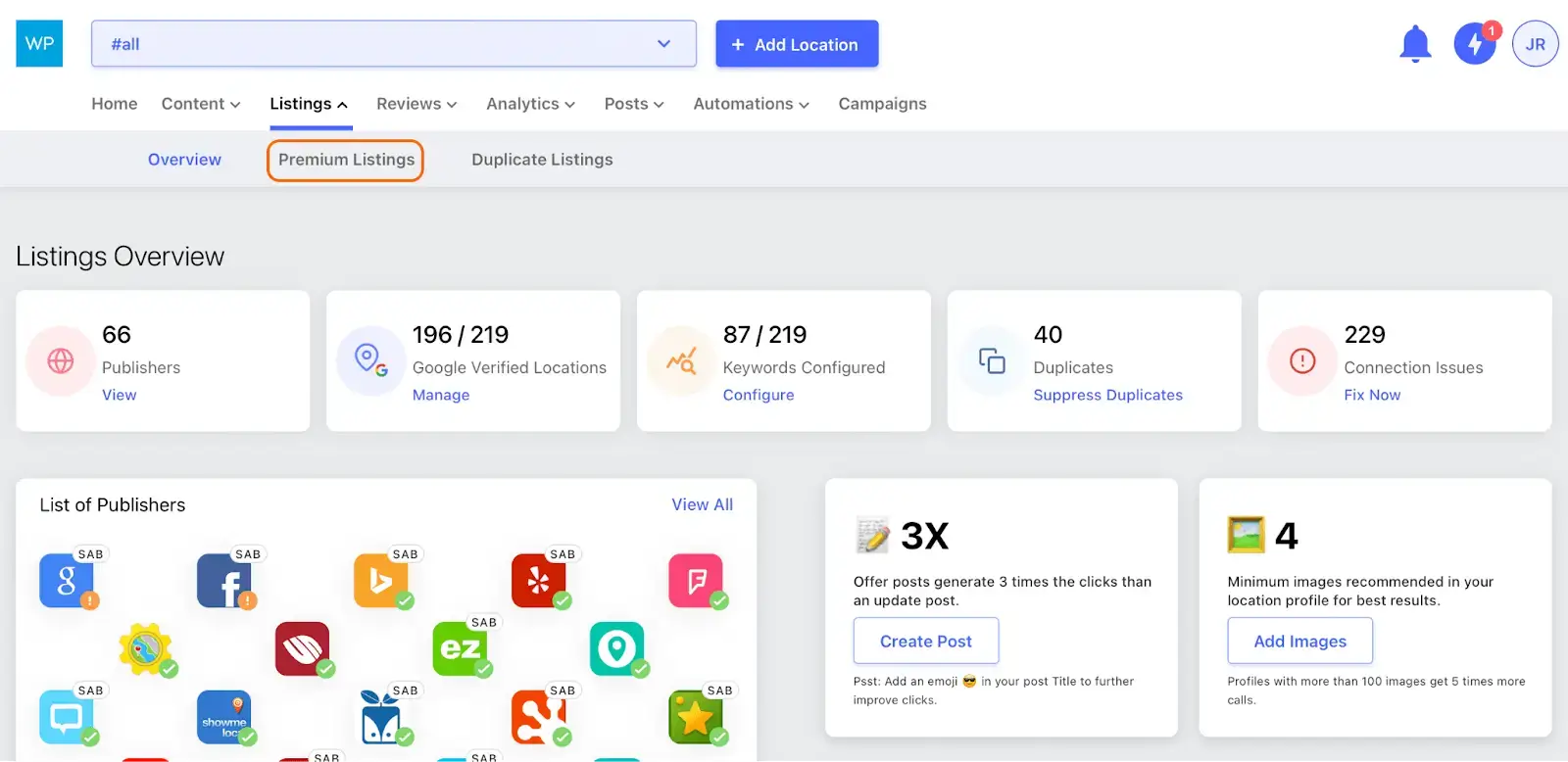1568x762 pixels.
Task: Click the 'List of Publishers' heading
Action: tap(113, 504)
